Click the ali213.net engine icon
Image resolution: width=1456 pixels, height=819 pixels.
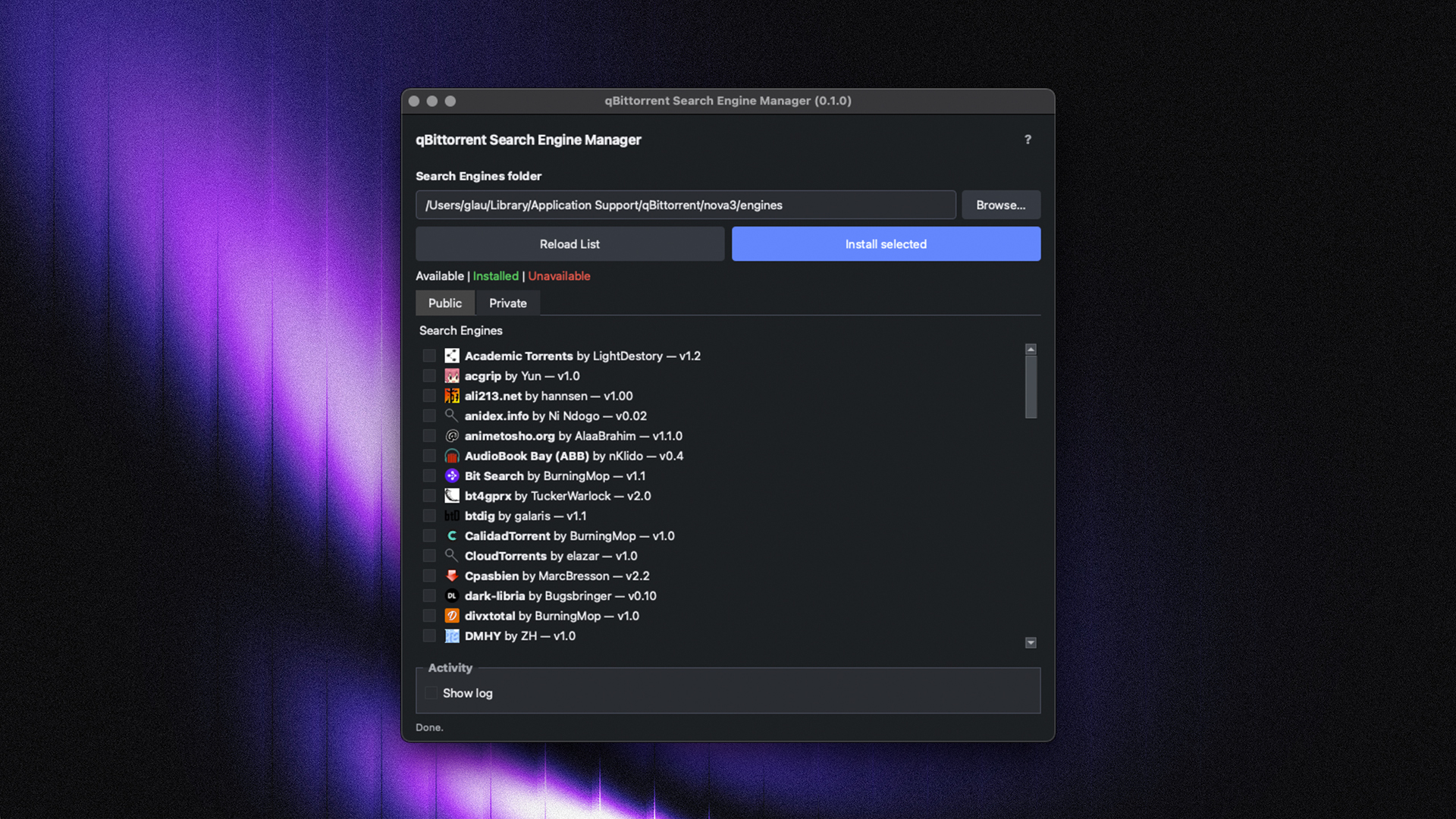[x=452, y=396]
